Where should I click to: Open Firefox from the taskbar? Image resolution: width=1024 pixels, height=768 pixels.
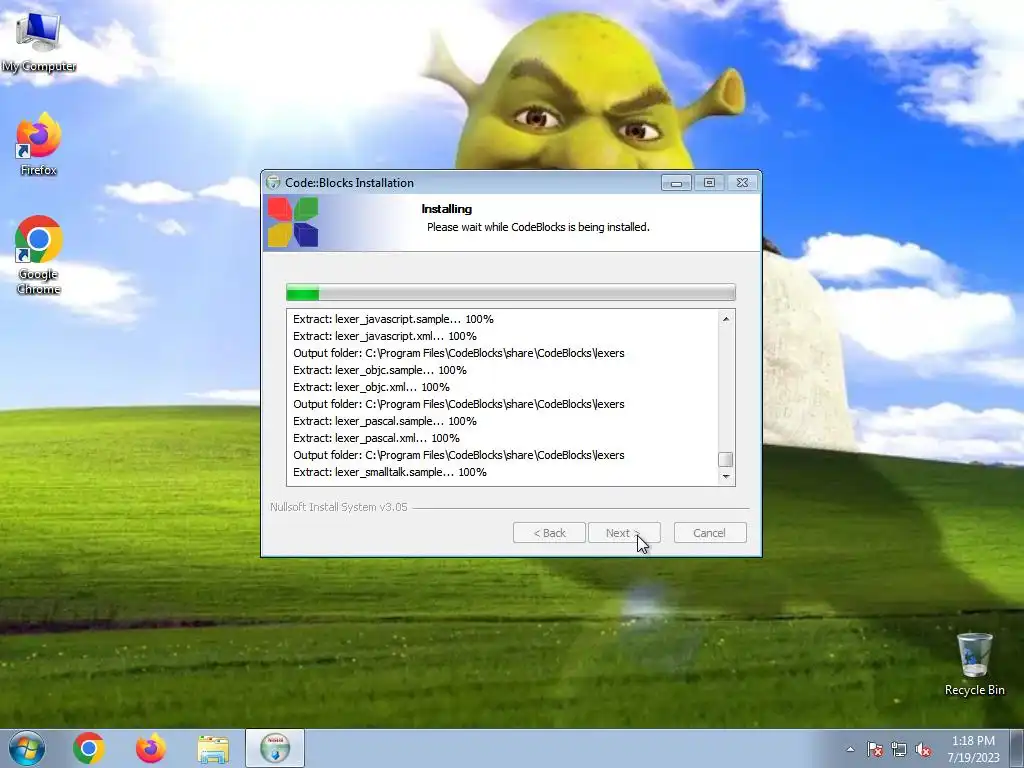point(151,748)
